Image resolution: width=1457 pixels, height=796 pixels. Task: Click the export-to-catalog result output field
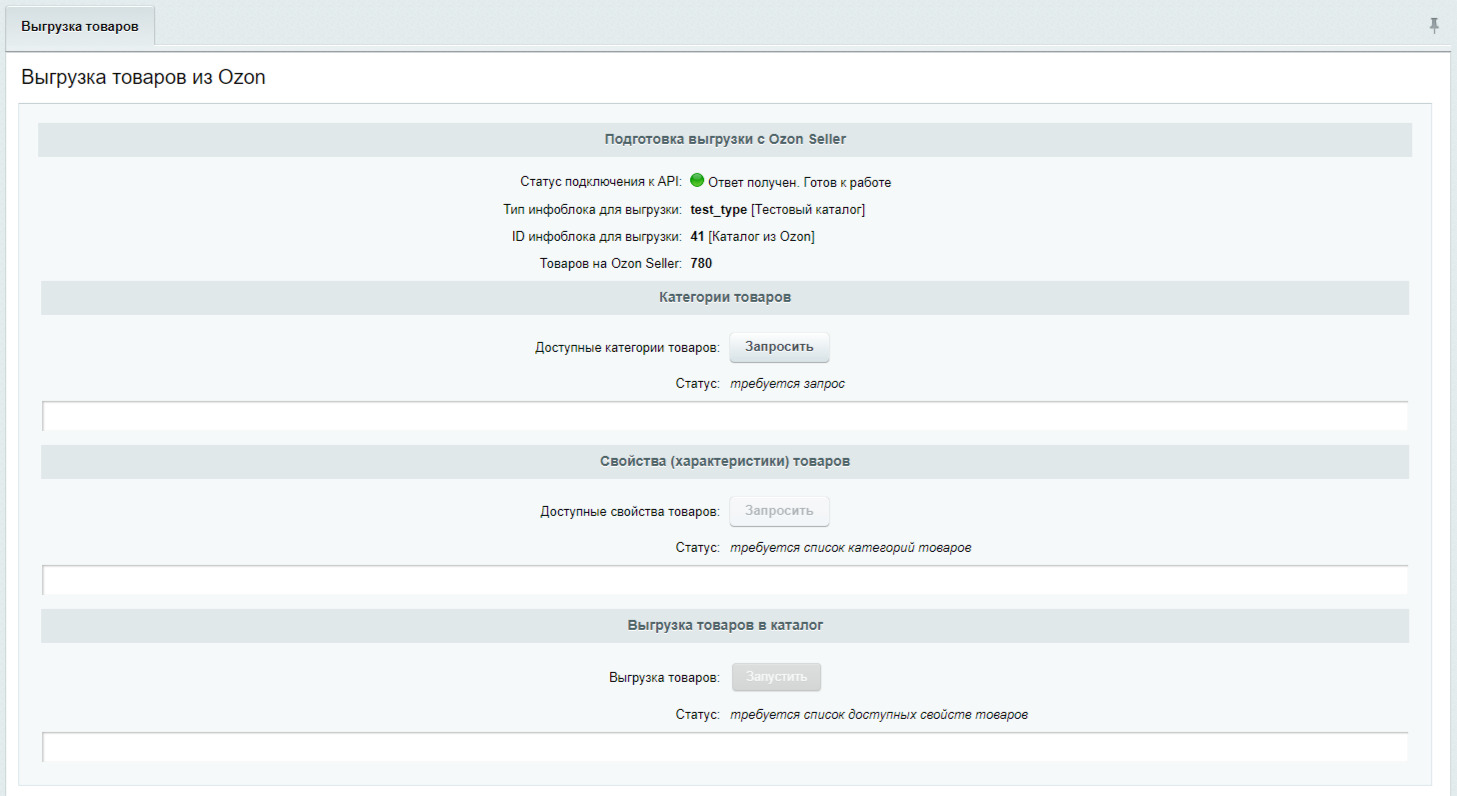tap(725, 747)
